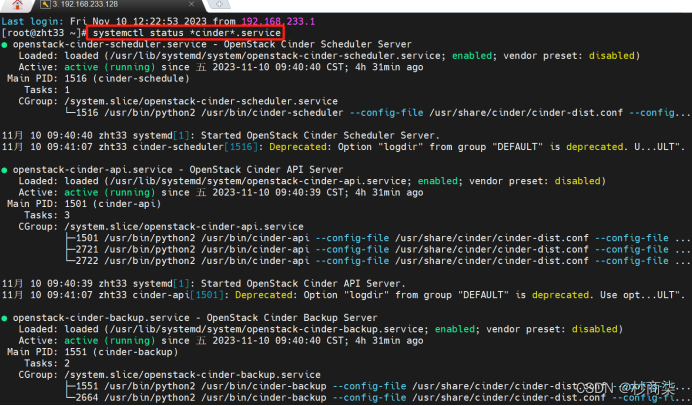Click 'enabled' in the cinder-api Loaded line
This screenshot has height=406, width=692.
tap(438, 181)
